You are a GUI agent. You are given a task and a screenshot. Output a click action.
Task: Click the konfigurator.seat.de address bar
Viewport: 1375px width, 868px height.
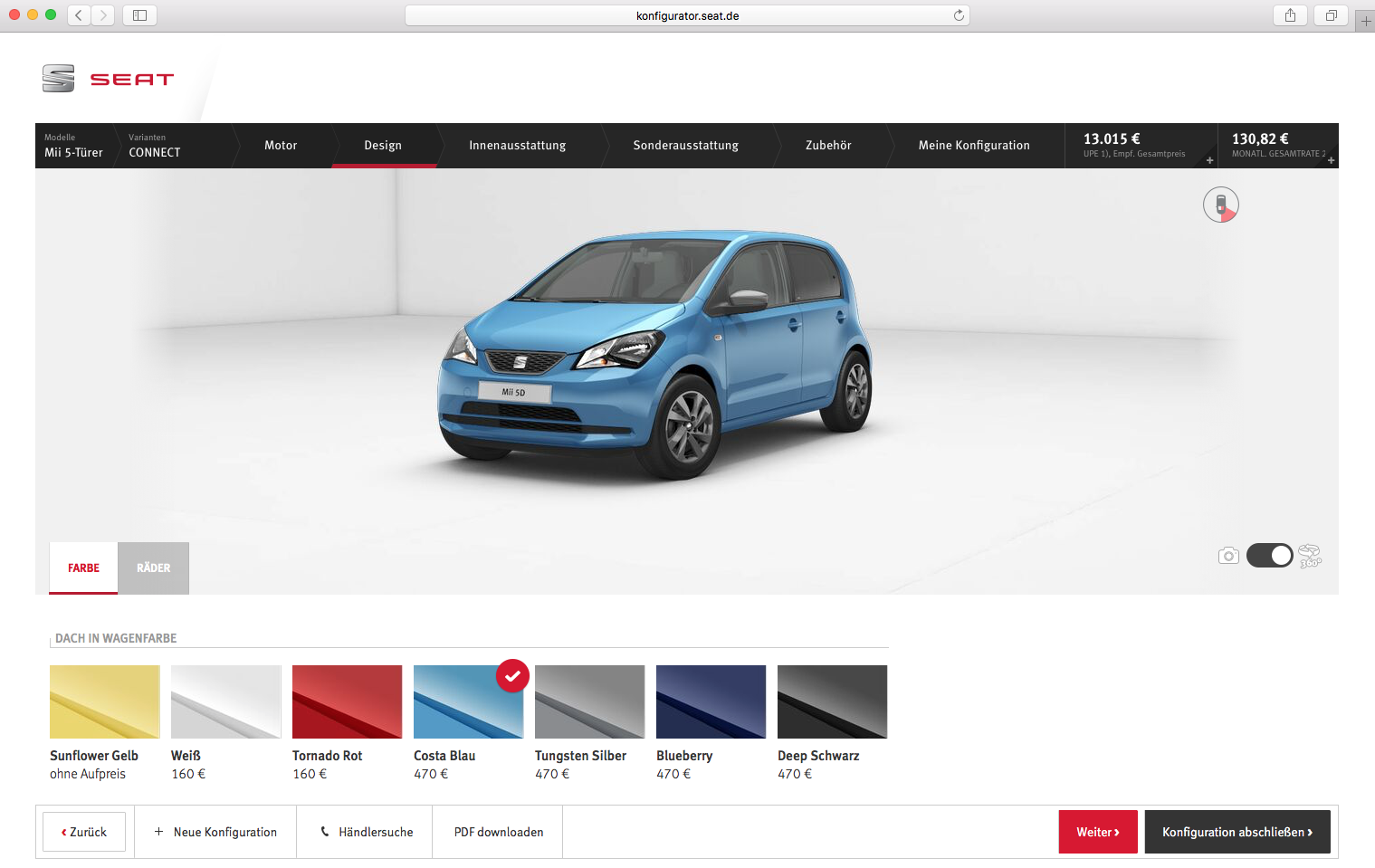[687, 15]
